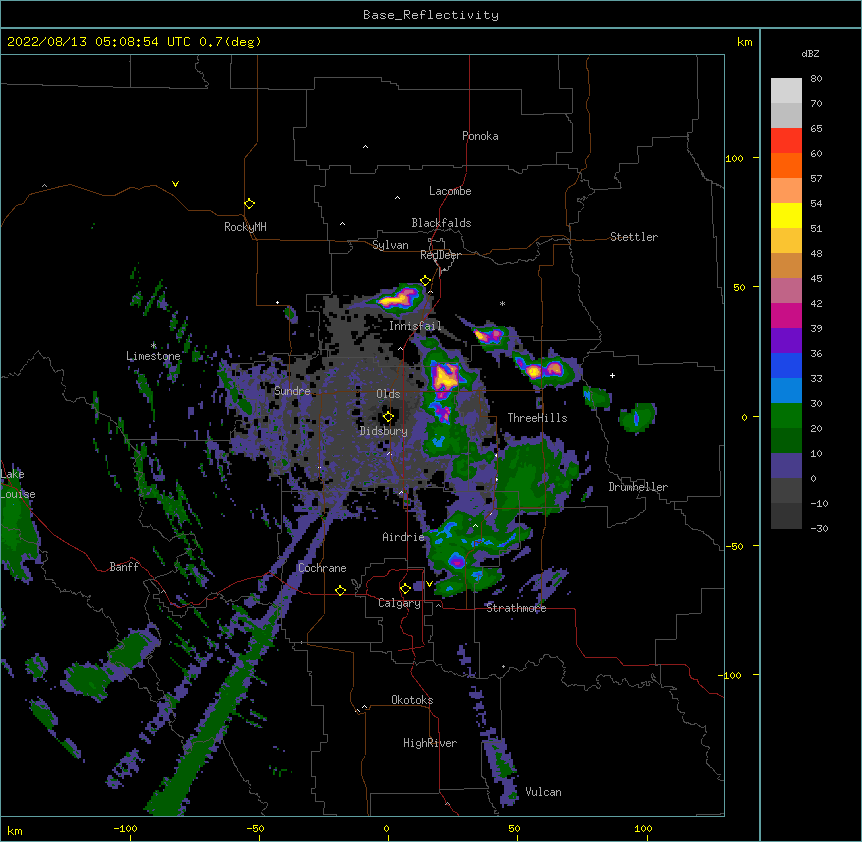This screenshot has width=862, height=842.
Task: Click the Airdrie city label
Action: pyautogui.click(x=403, y=537)
